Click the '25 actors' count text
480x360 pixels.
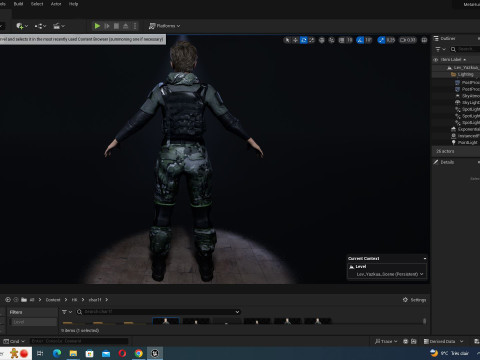tap(445, 151)
